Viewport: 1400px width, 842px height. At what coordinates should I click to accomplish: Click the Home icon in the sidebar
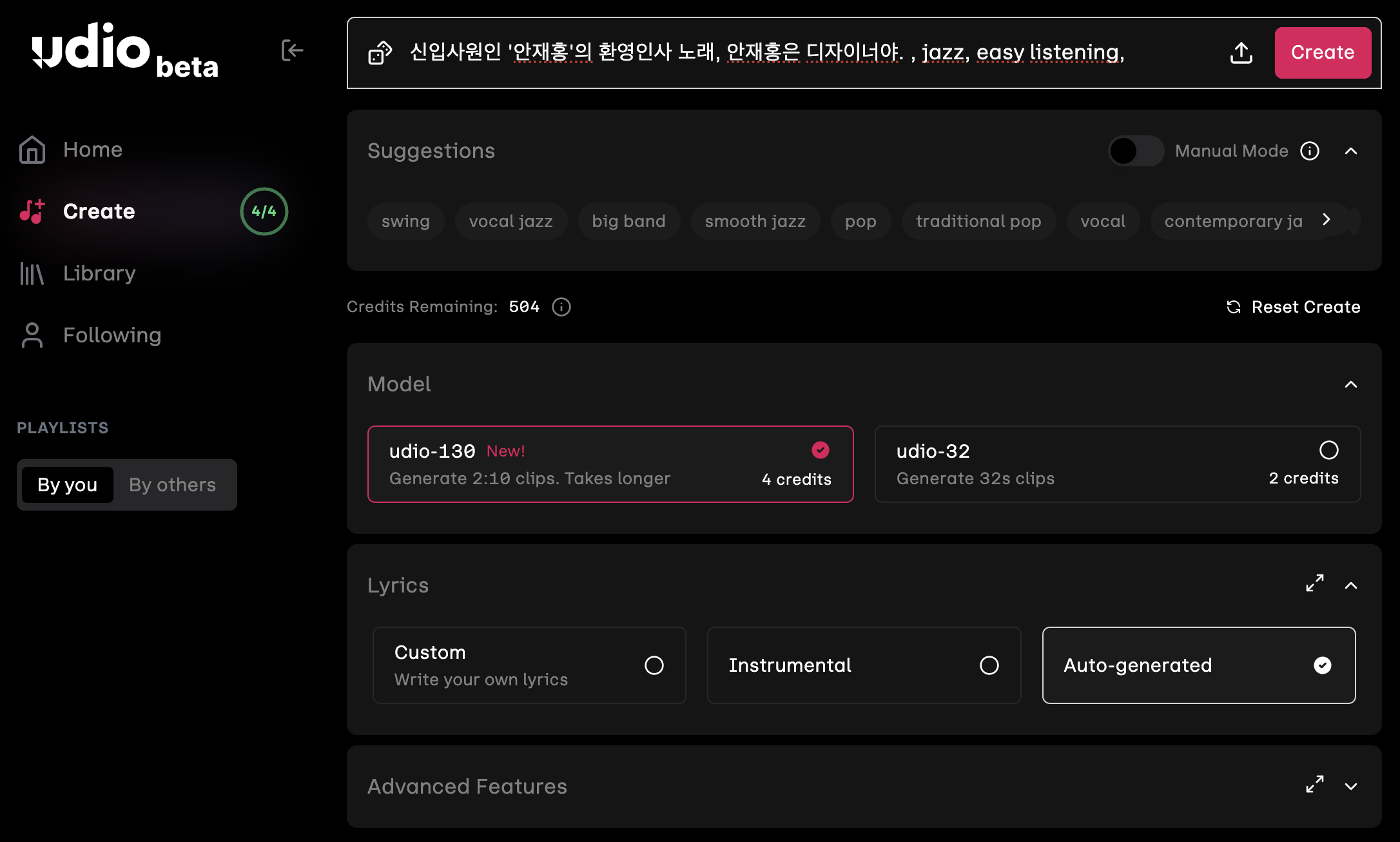pos(30,149)
